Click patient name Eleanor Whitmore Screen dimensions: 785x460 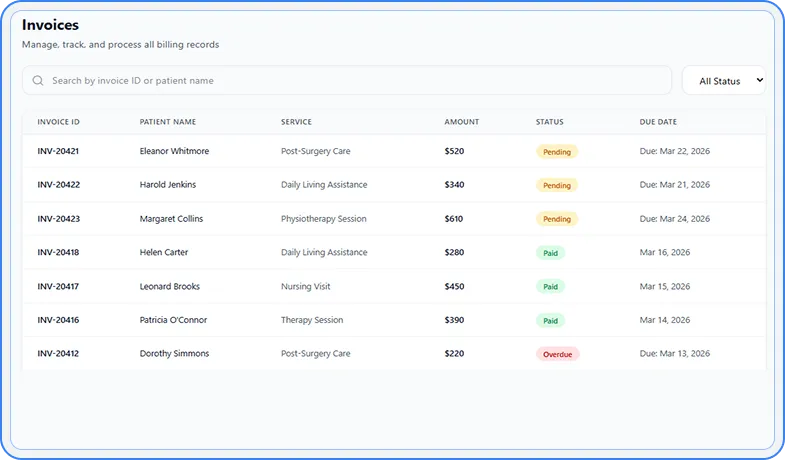(x=174, y=152)
